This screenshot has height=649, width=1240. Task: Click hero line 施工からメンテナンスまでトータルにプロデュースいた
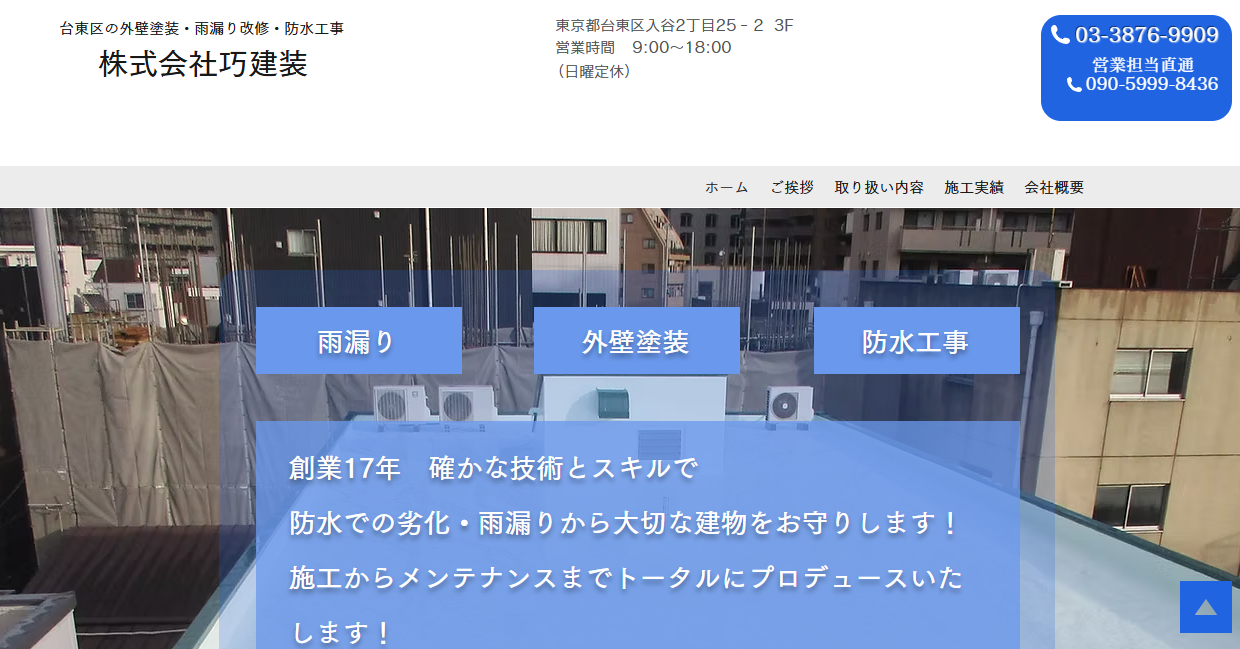click(x=627, y=577)
